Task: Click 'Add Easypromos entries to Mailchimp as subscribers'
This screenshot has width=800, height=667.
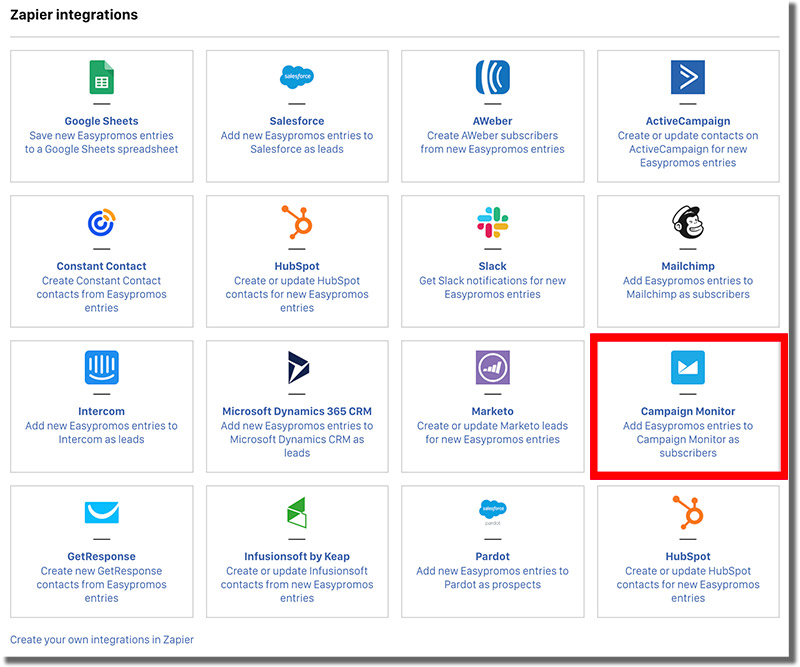Action: [x=688, y=287]
